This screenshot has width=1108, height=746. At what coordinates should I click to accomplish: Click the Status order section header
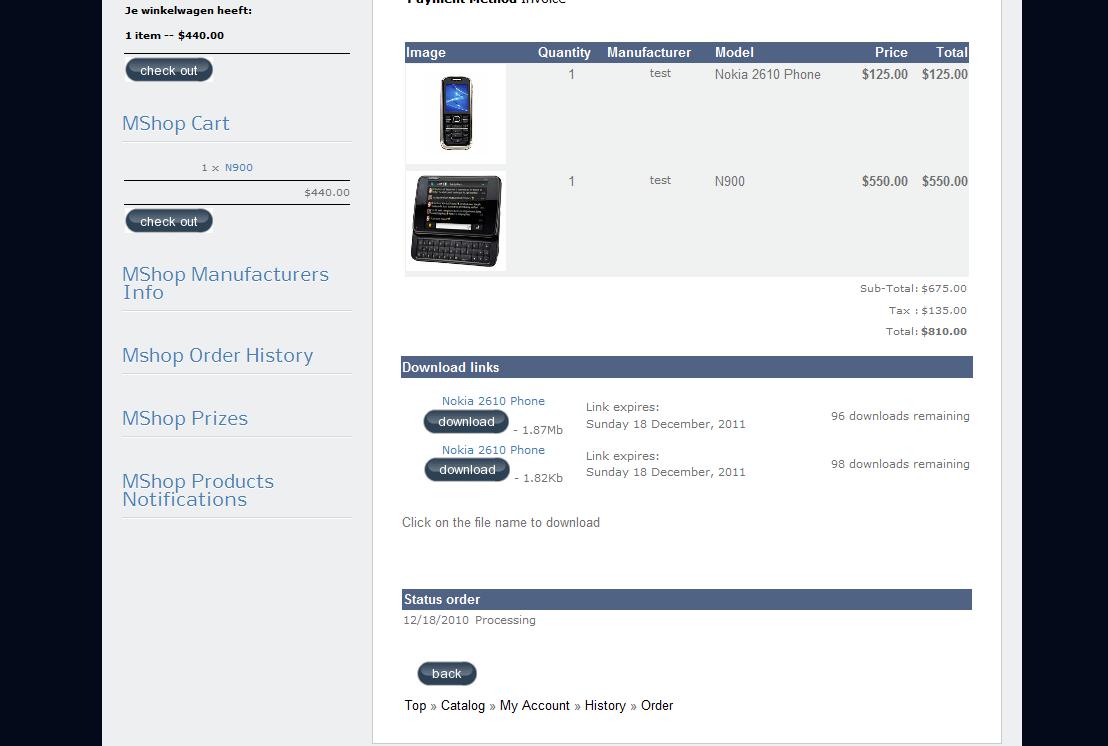click(x=687, y=599)
